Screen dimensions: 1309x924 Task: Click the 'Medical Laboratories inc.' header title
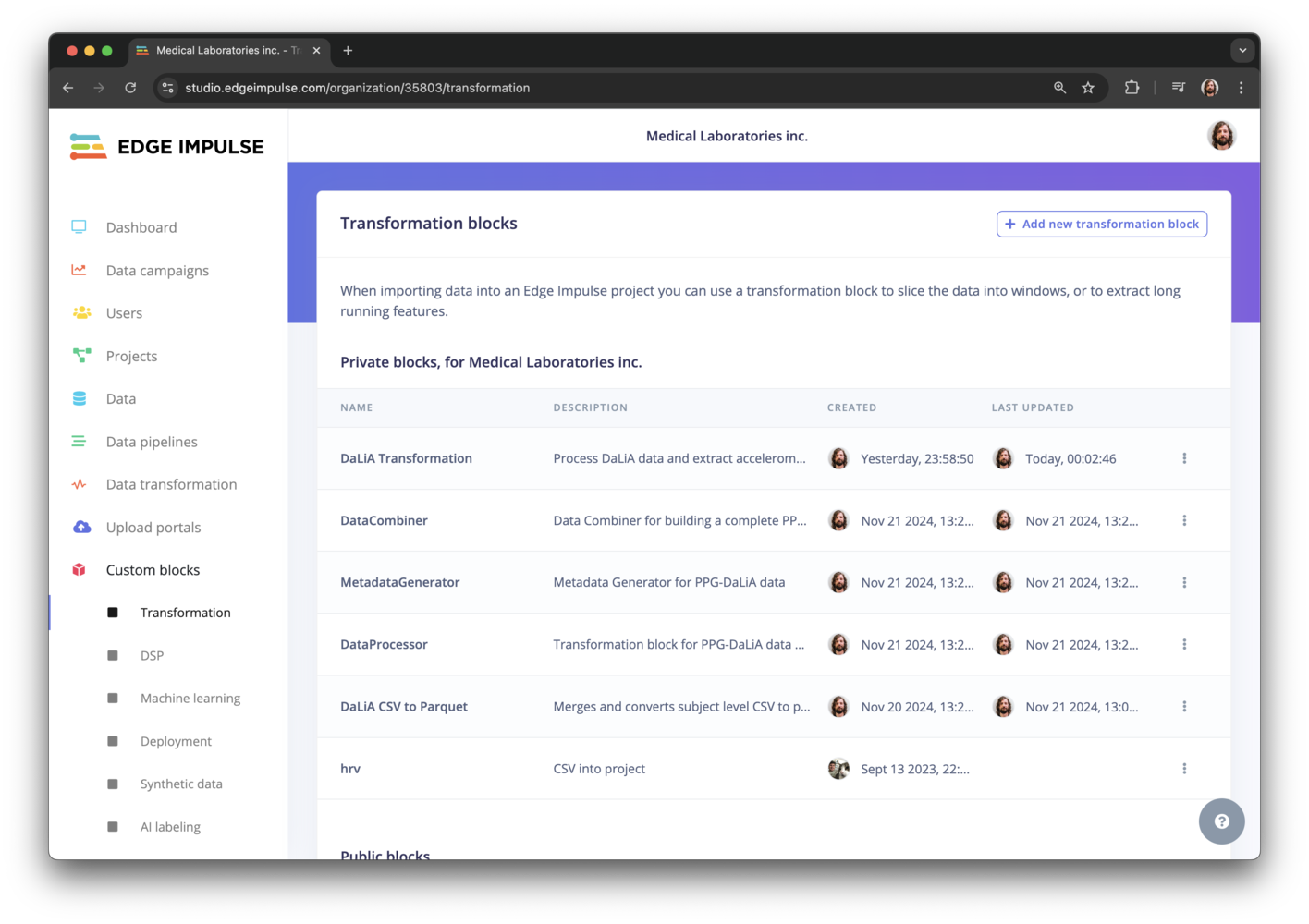click(727, 136)
